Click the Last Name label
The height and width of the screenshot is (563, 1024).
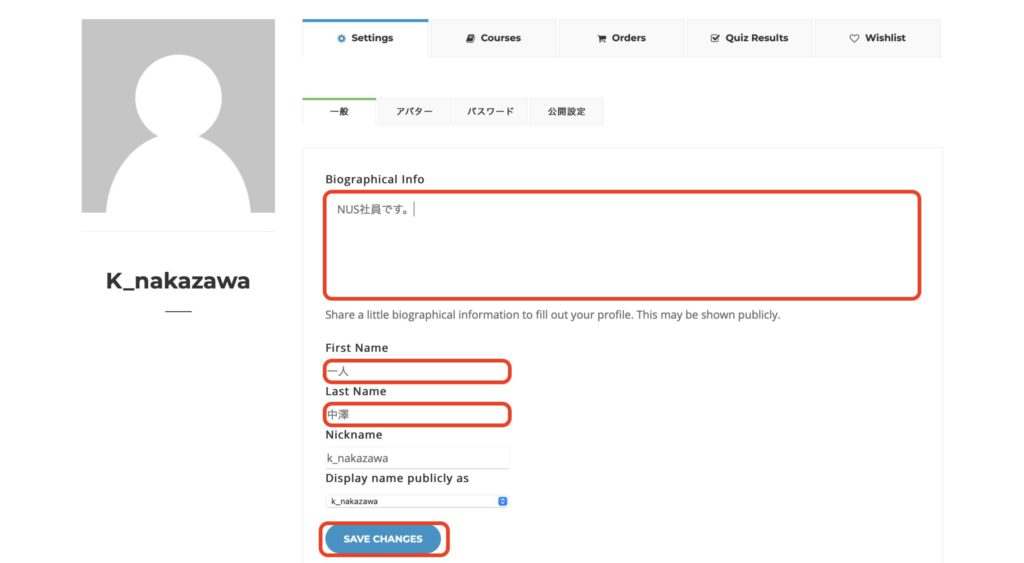pos(356,391)
